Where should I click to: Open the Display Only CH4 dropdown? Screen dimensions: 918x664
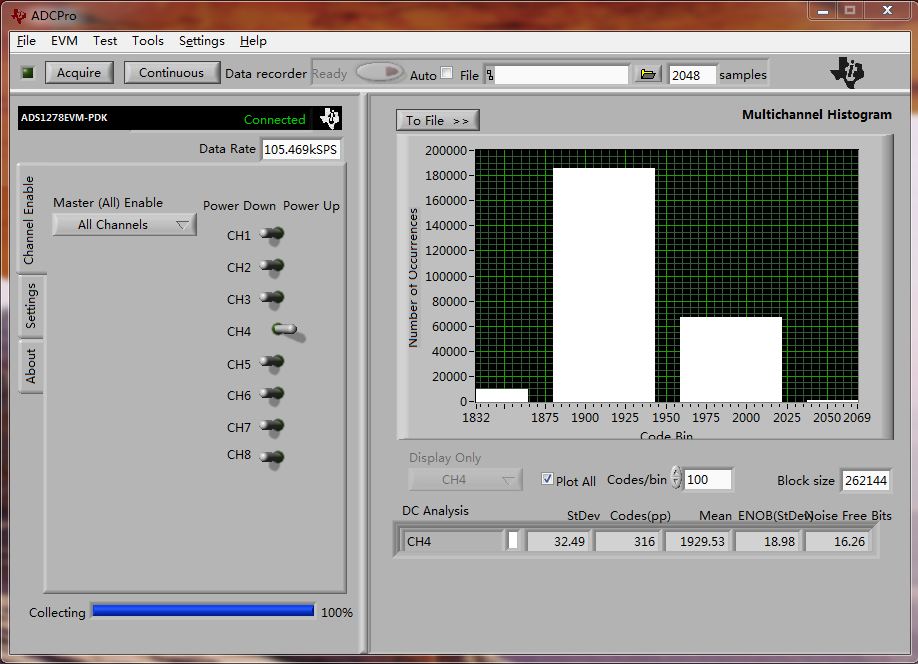click(x=465, y=480)
